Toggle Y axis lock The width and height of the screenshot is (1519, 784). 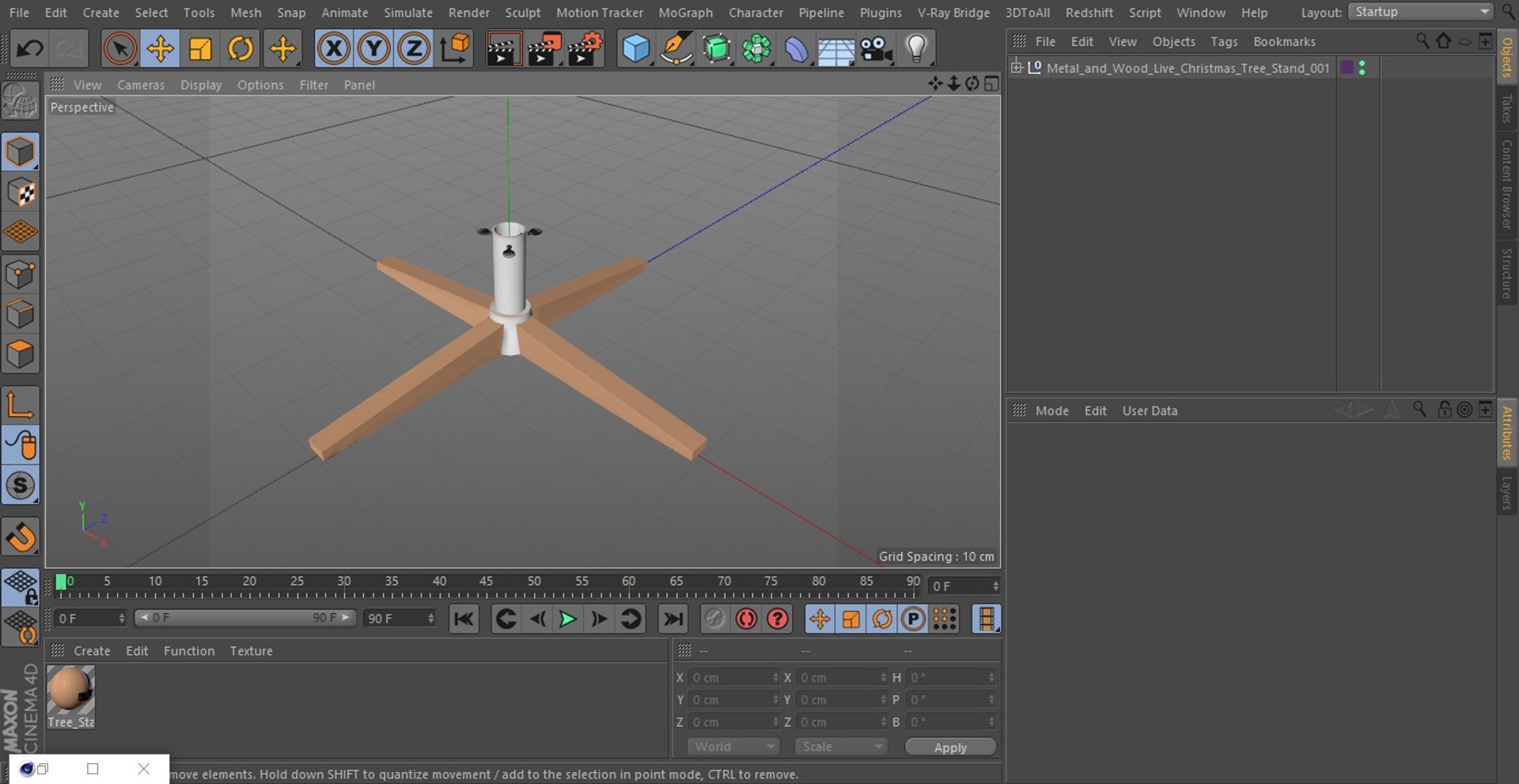click(x=374, y=49)
